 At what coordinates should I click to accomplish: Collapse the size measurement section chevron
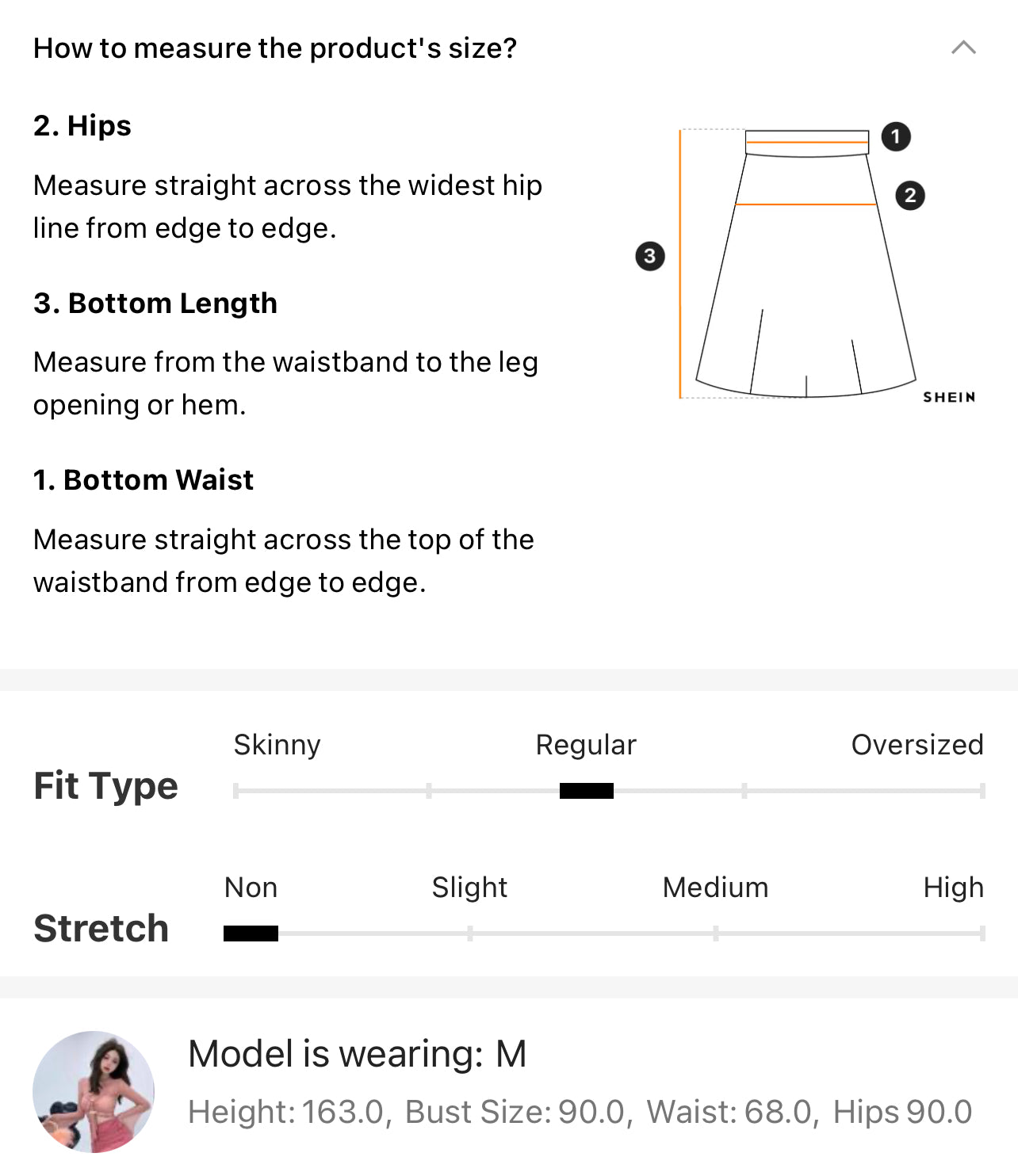(x=963, y=48)
